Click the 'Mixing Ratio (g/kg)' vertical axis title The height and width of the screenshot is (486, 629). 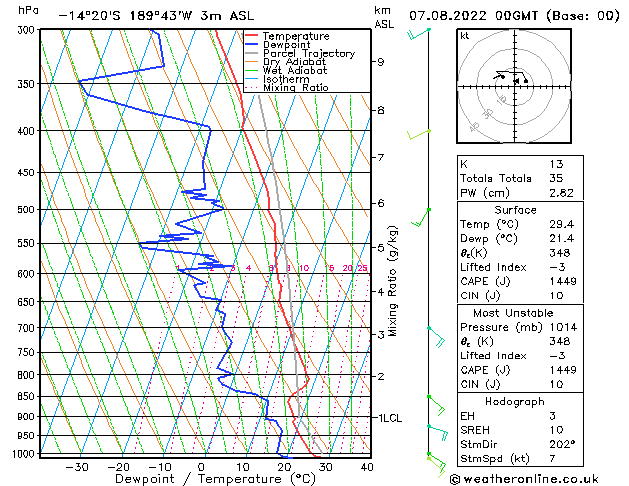click(392, 281)
